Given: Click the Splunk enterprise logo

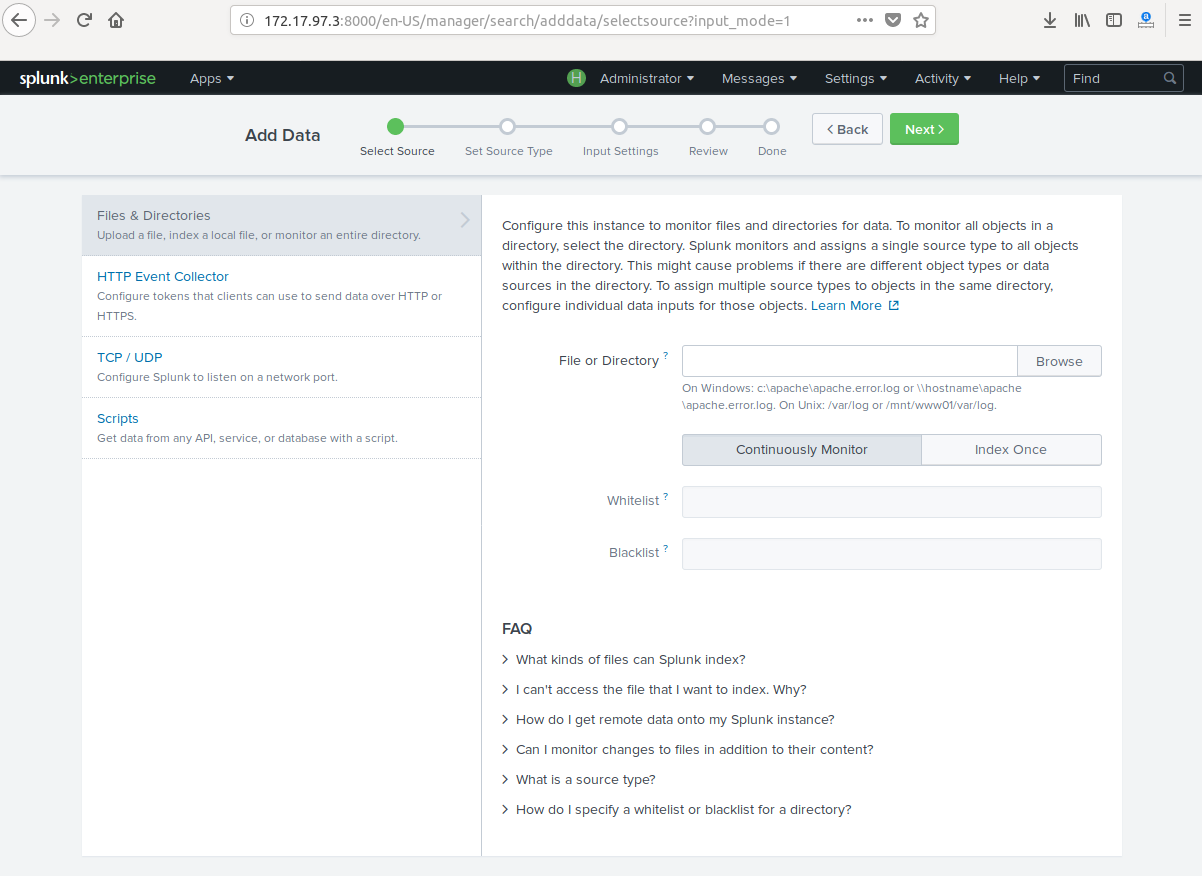Looking at the screenshot, I should coord(88,78).
